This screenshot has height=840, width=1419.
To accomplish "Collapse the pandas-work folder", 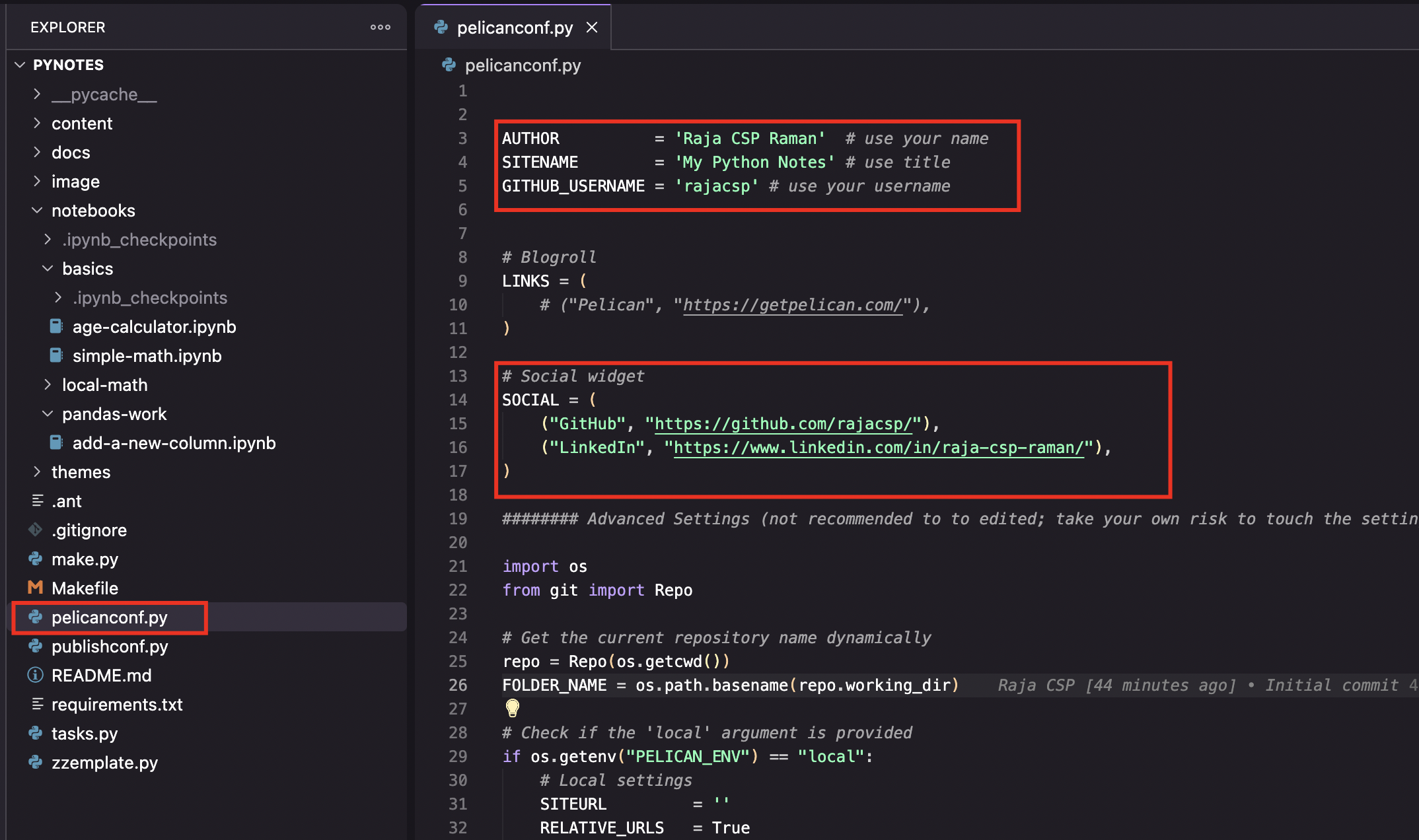I will click(48, 413).
